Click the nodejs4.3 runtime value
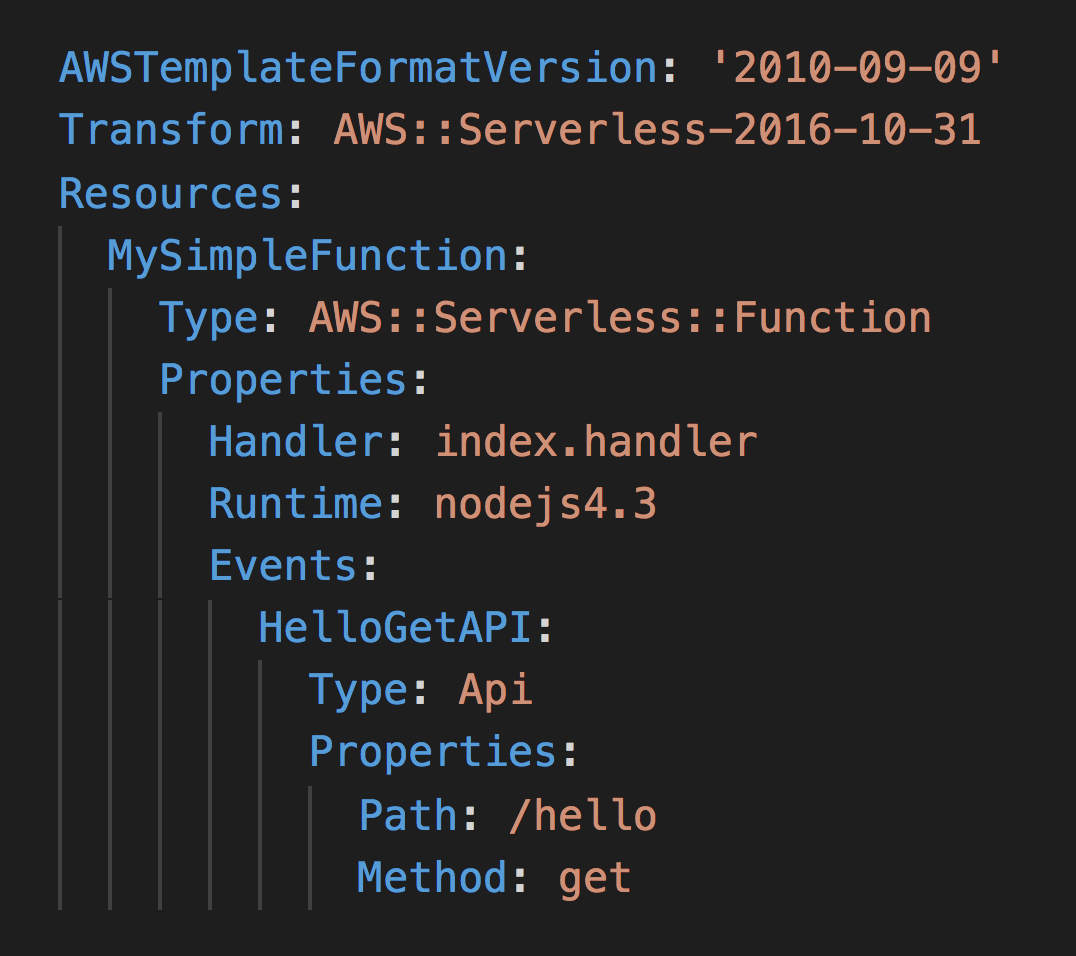The image size is (1076, 956). coord(545,504)
